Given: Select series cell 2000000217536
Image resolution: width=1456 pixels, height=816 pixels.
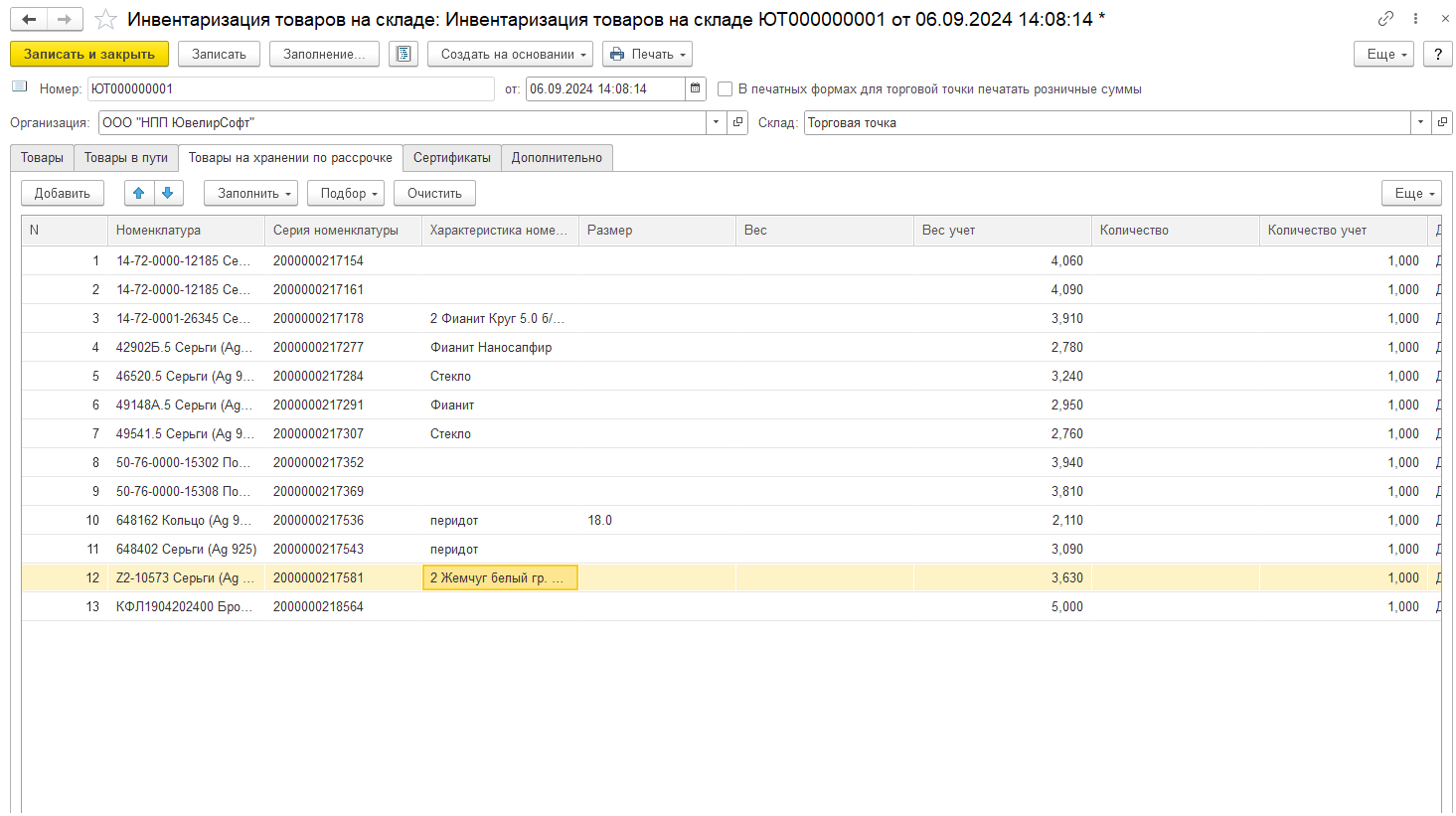Looking at the screenshot, I should (x=343, y=520).
